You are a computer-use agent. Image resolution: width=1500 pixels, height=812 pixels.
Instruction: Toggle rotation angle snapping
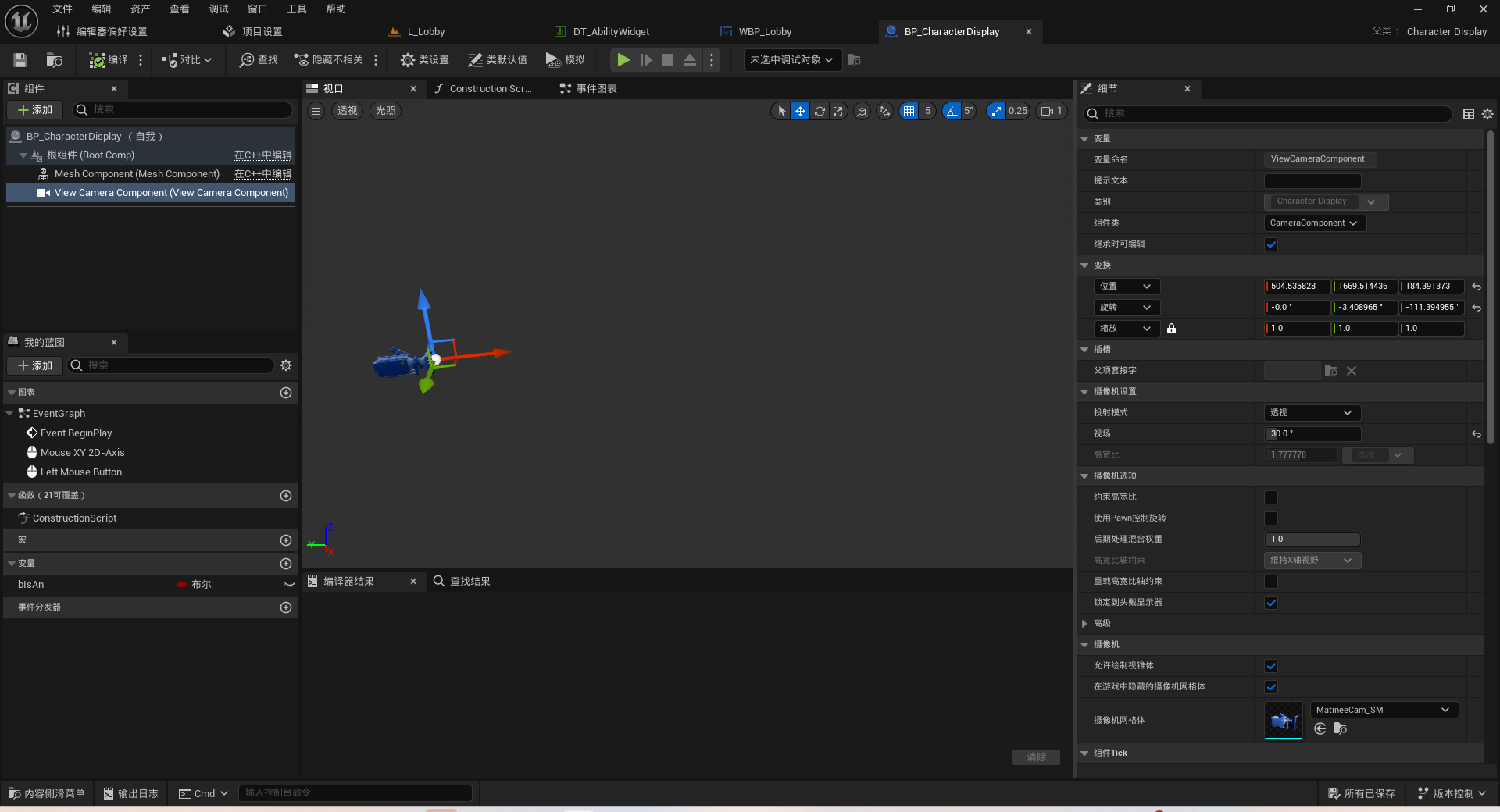click(x=952, y=111)
